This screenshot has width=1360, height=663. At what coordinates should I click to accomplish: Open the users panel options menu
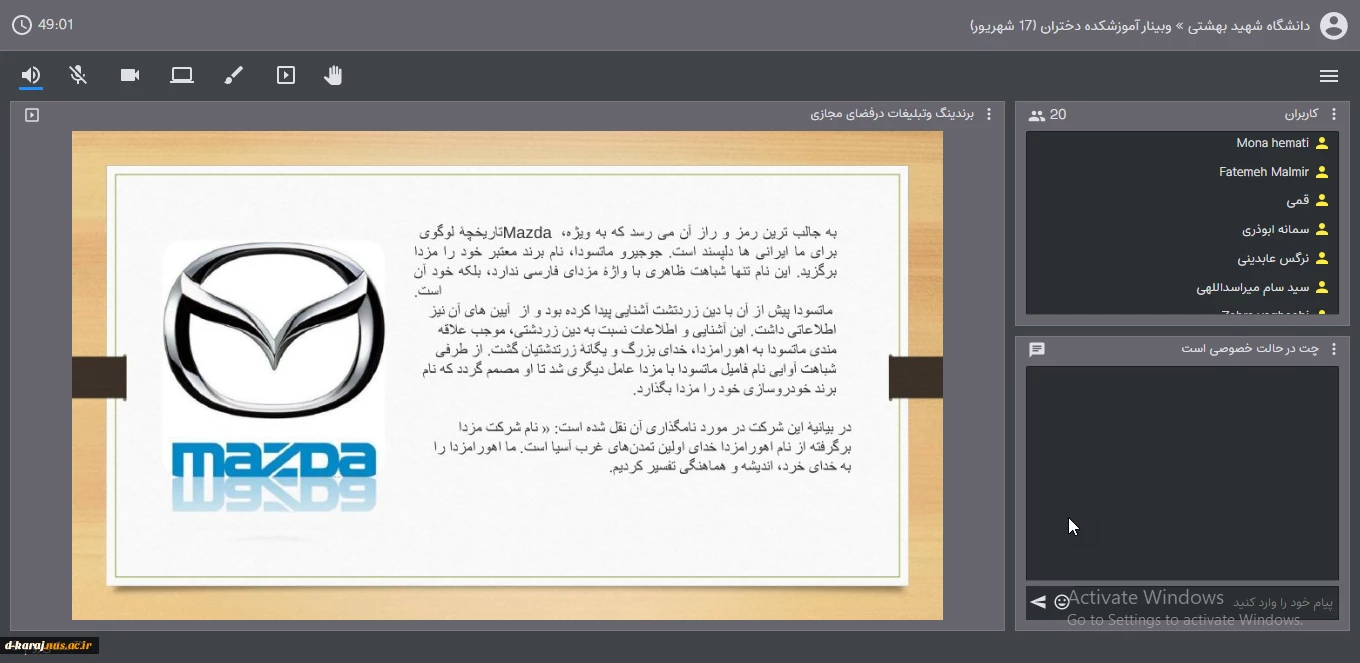click(x=1333, y=115)
